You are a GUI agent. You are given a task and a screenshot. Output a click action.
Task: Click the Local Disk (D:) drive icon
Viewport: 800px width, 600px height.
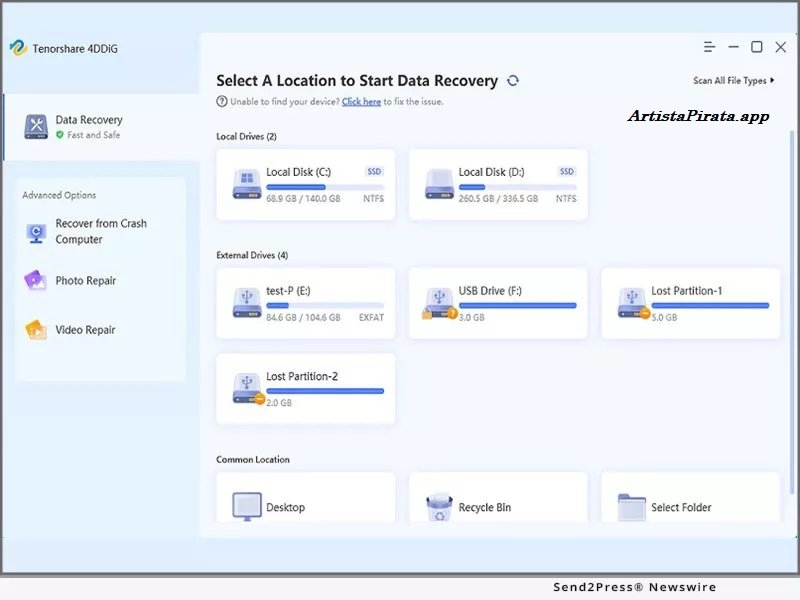pos(439,184)
